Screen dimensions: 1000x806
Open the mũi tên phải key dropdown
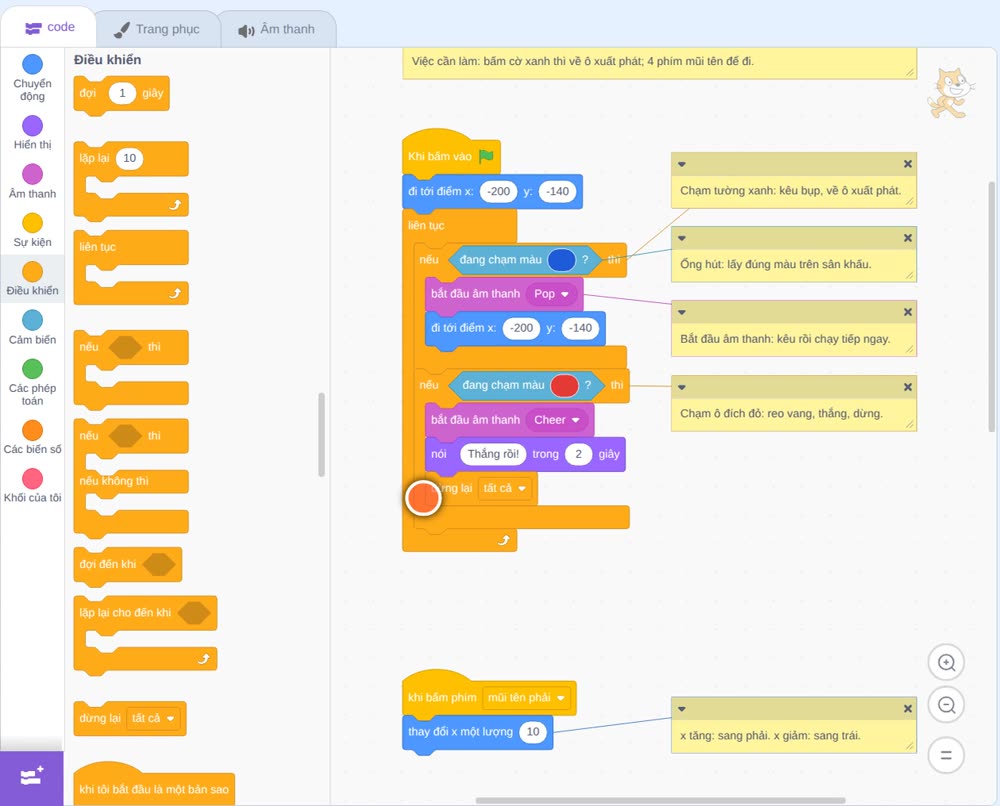(526, 698)
